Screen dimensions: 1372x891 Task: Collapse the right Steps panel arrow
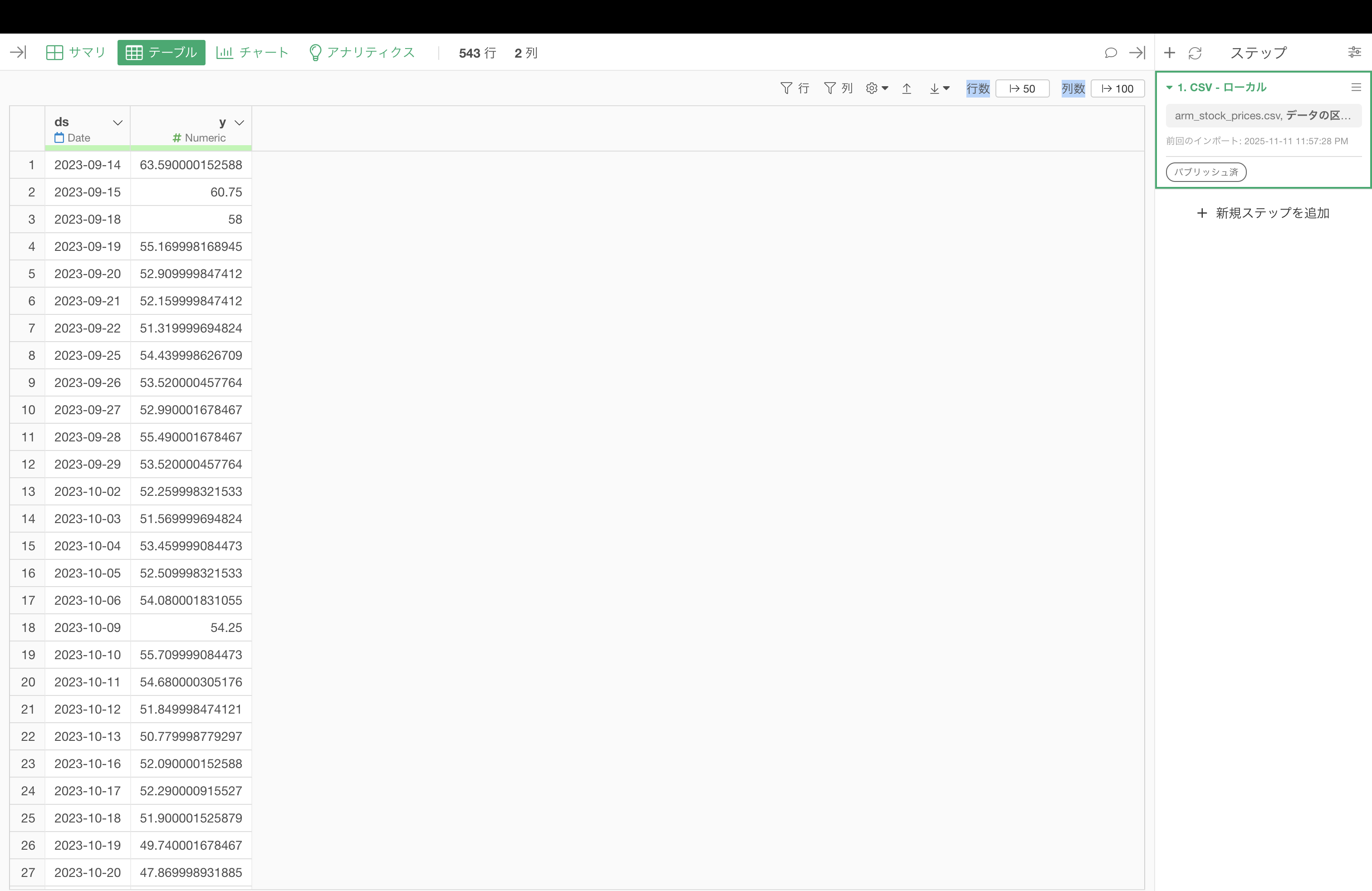tap(1137, 53)
